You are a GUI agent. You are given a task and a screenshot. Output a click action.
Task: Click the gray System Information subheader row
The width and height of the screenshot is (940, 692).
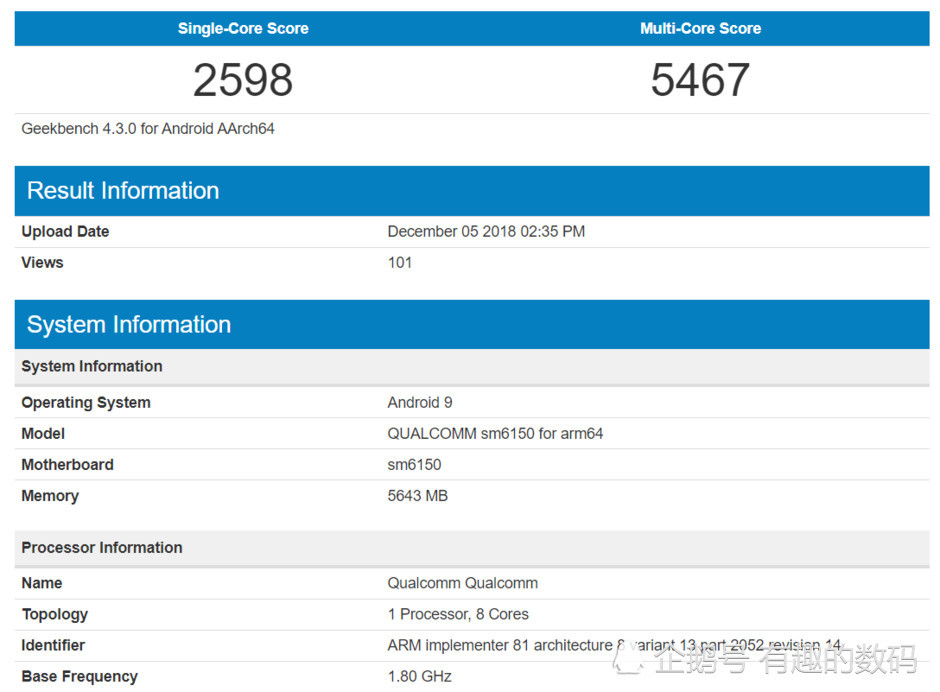pyautogui.click(x=472, y=366)
